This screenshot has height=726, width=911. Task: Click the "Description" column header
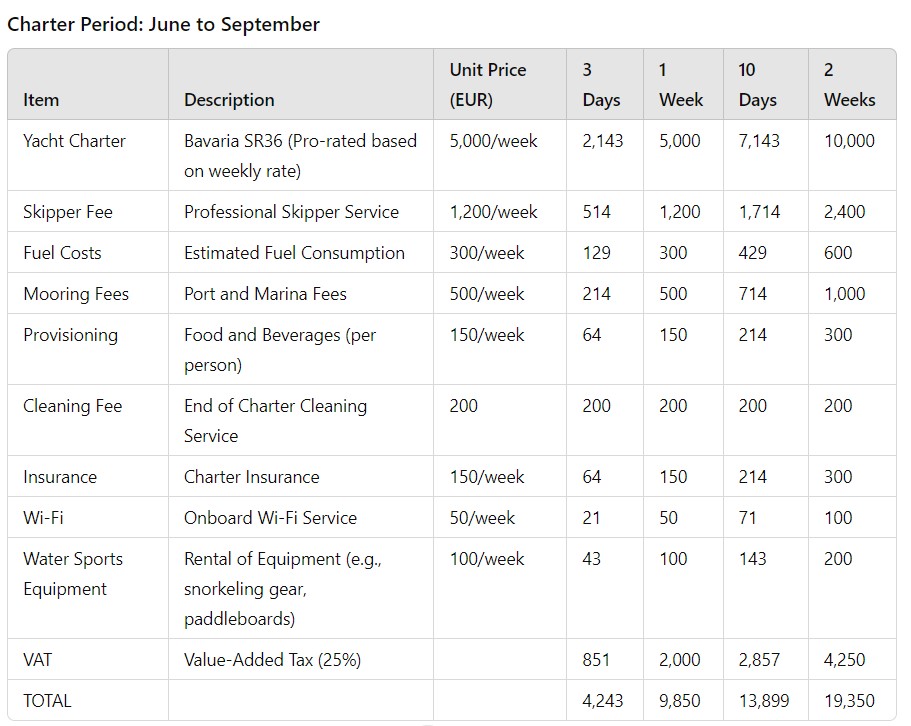tap(229, 100)
